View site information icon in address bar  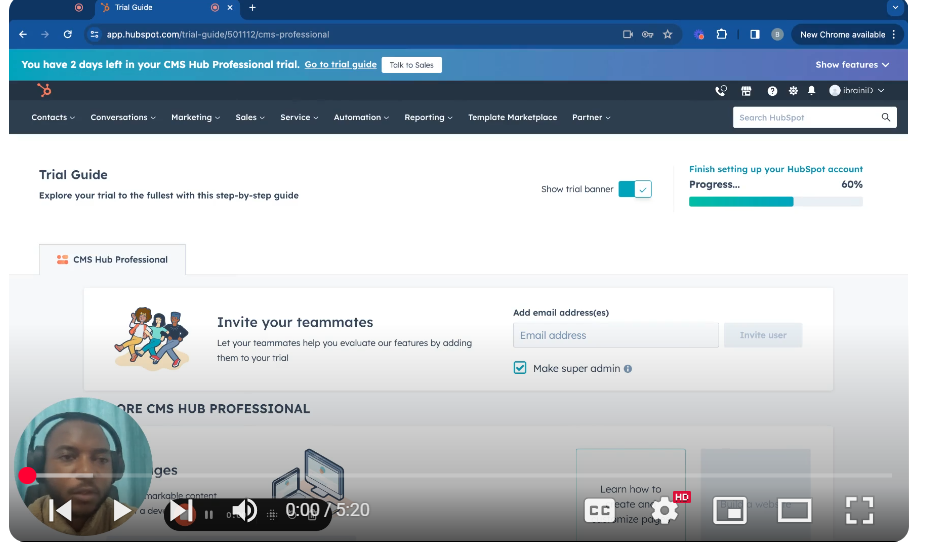point(94,34)
